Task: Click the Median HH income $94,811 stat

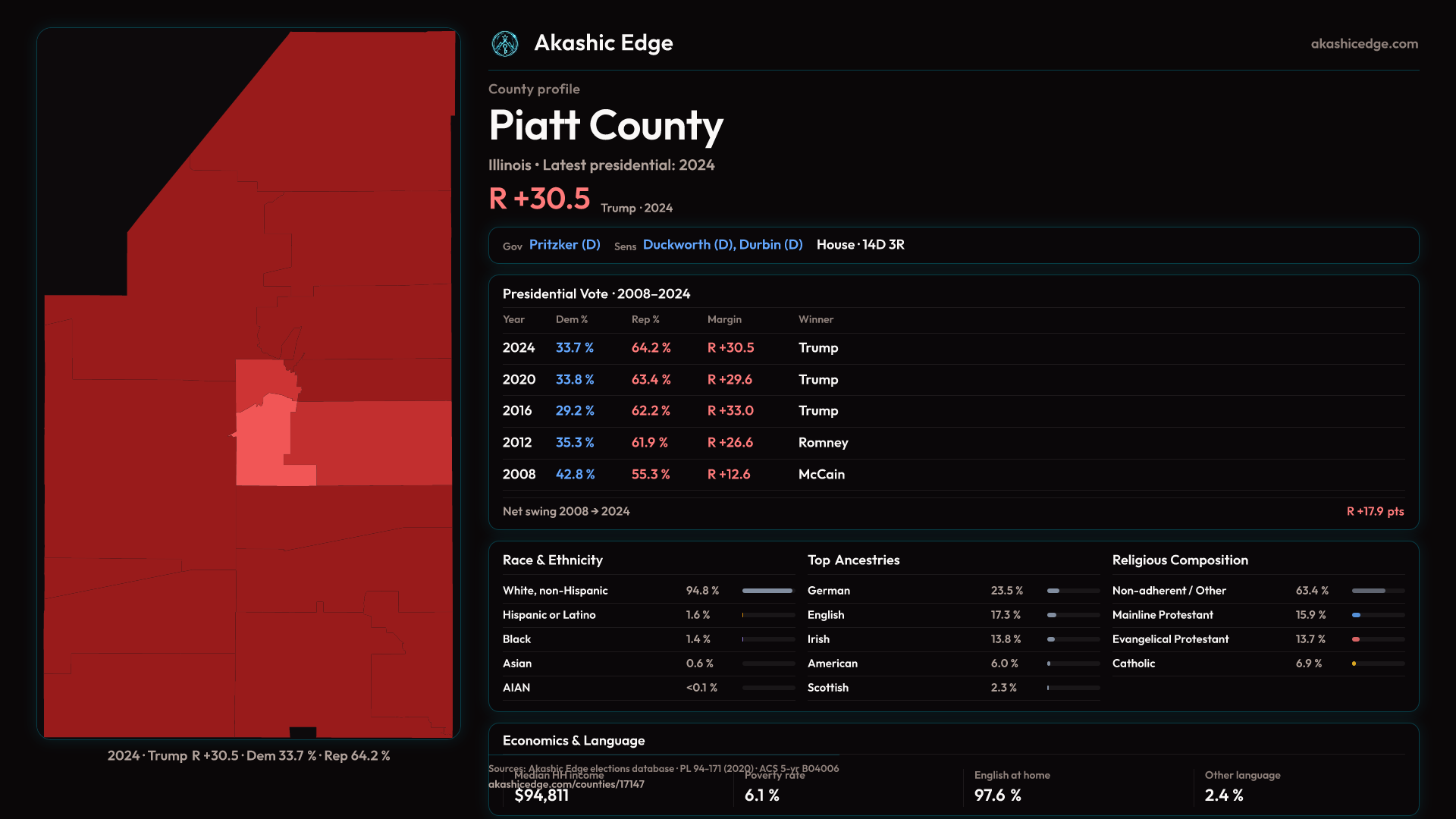Action: [x=541, y=795]
